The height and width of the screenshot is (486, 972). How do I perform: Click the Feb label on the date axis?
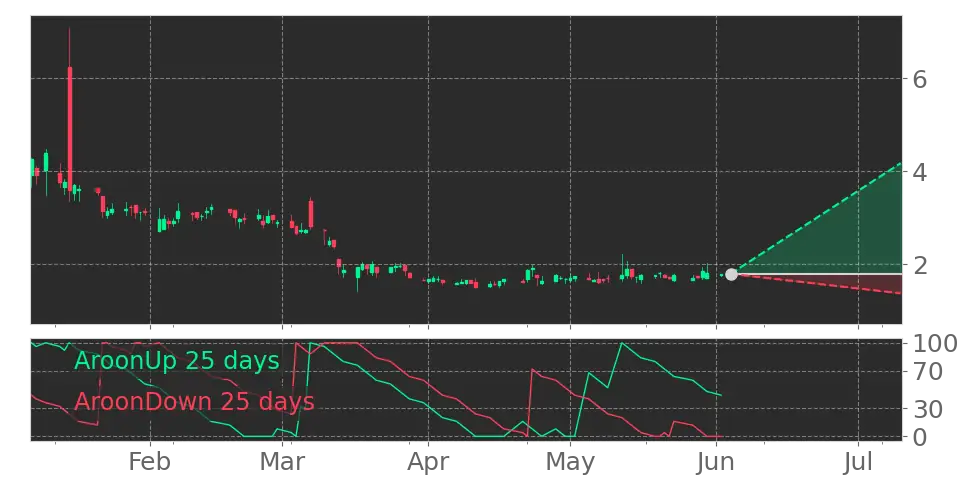[150, 462]
